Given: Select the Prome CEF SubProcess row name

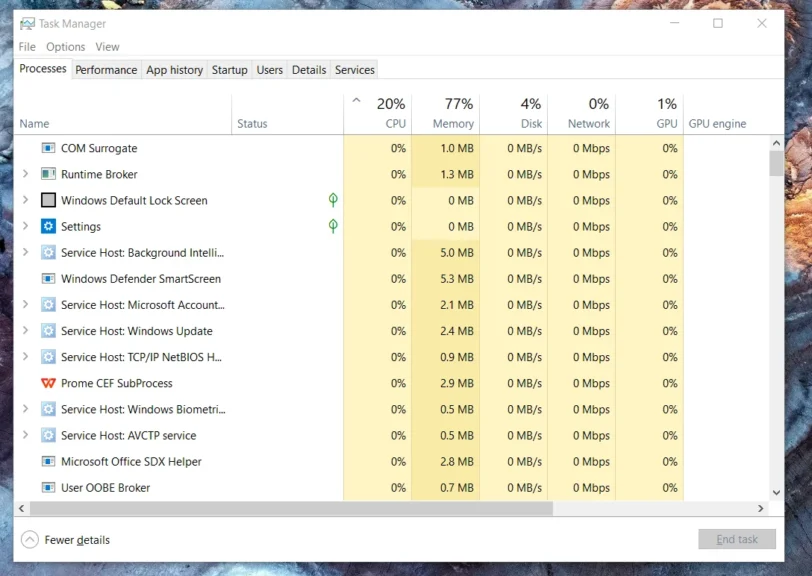Looking at the screenshot, I should pyautogui.click(x=117, y=383).
